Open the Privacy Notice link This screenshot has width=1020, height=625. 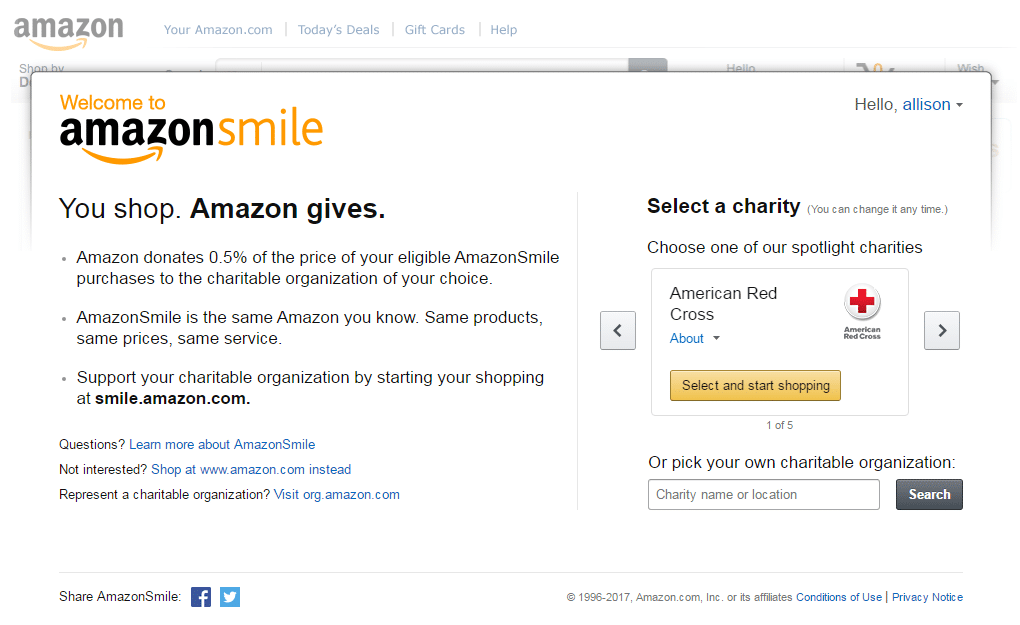click(927, 598)
